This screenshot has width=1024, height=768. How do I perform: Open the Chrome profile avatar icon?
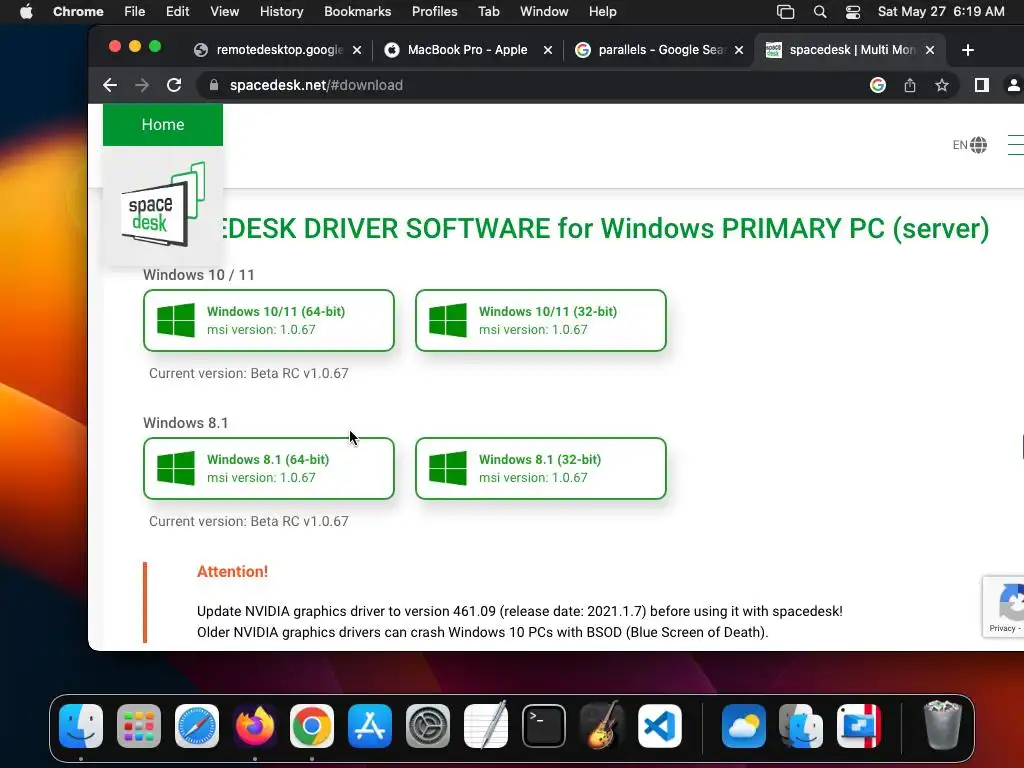pos(1014,85)
